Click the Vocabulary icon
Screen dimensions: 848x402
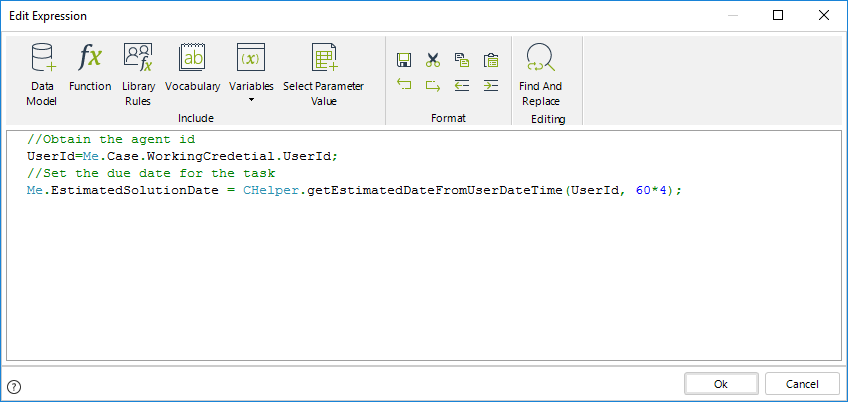point(192,68)
